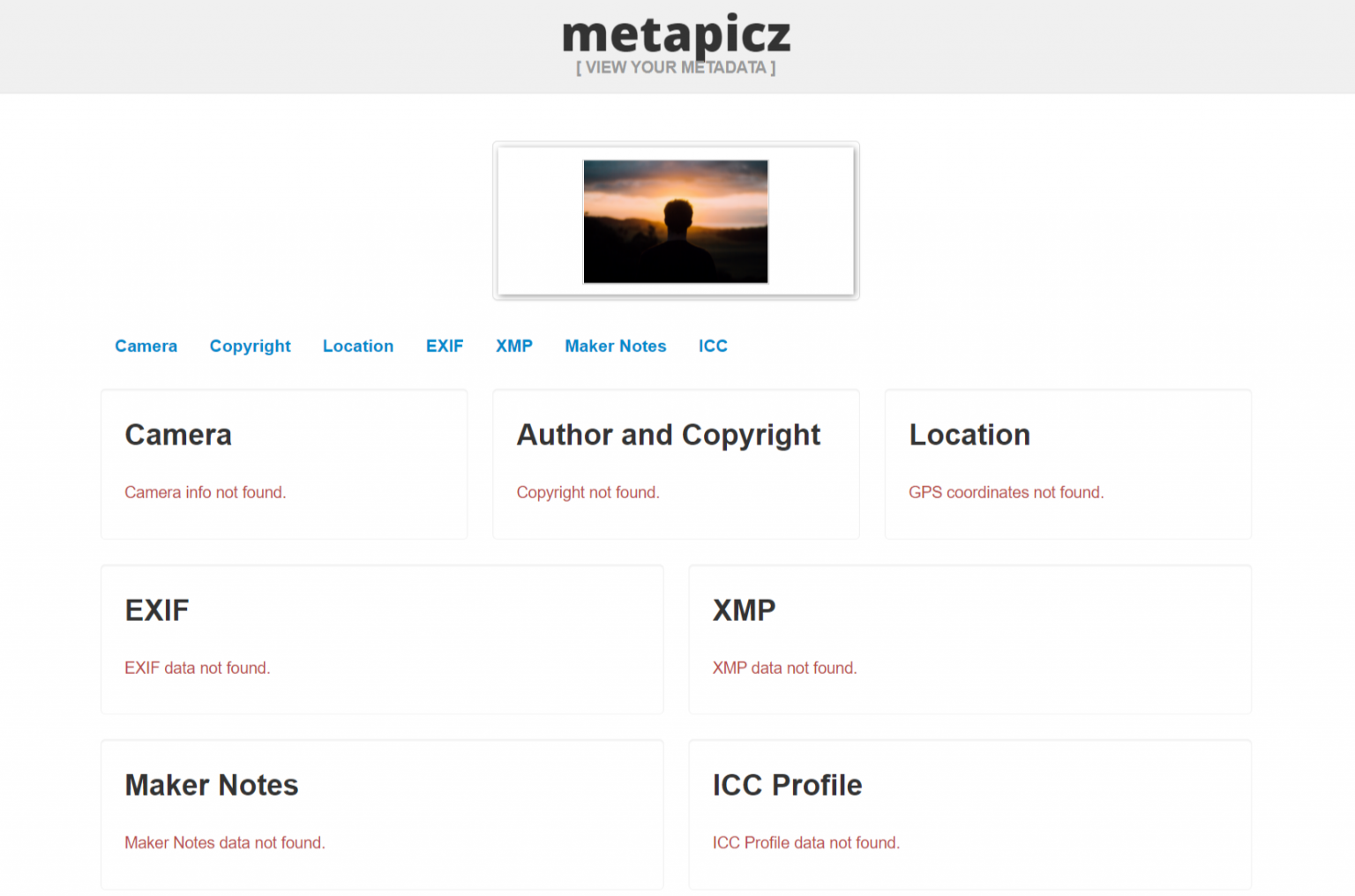The width and height of the screenshot is (1355, 896).
Task: Open the Copyright section via nav link
Action: click(x=250, y=346)
